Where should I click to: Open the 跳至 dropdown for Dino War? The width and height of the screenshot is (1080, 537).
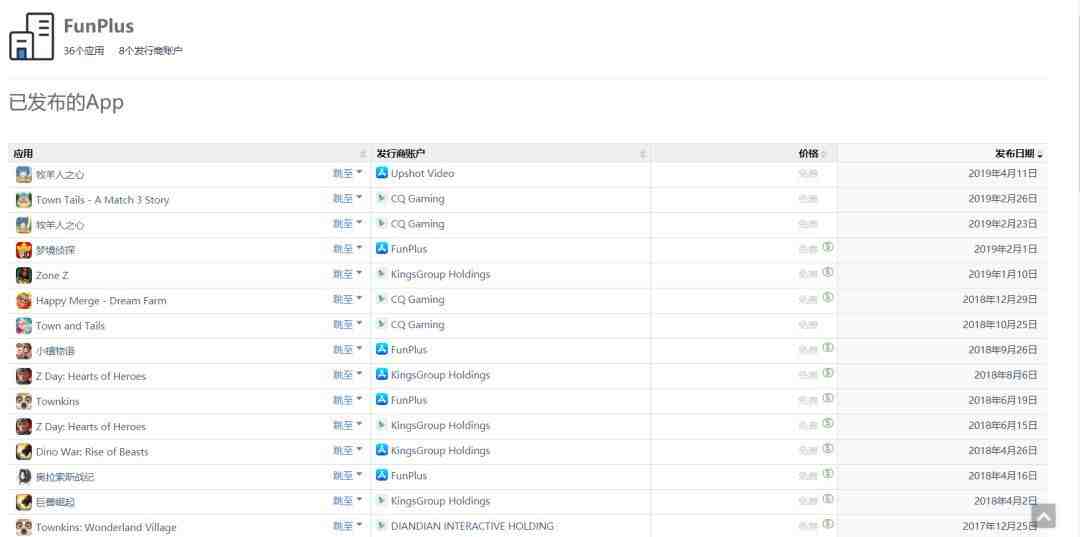(348, 450)
